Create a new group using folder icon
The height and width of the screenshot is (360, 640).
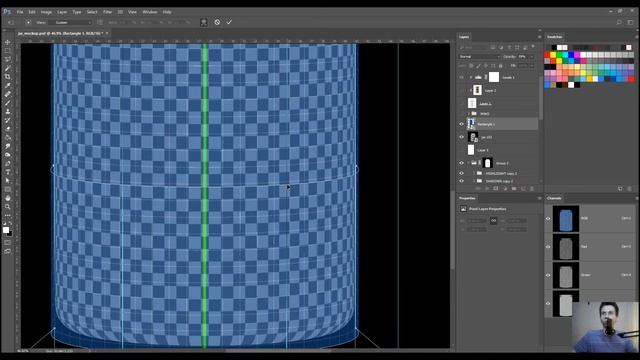(514, 189)
